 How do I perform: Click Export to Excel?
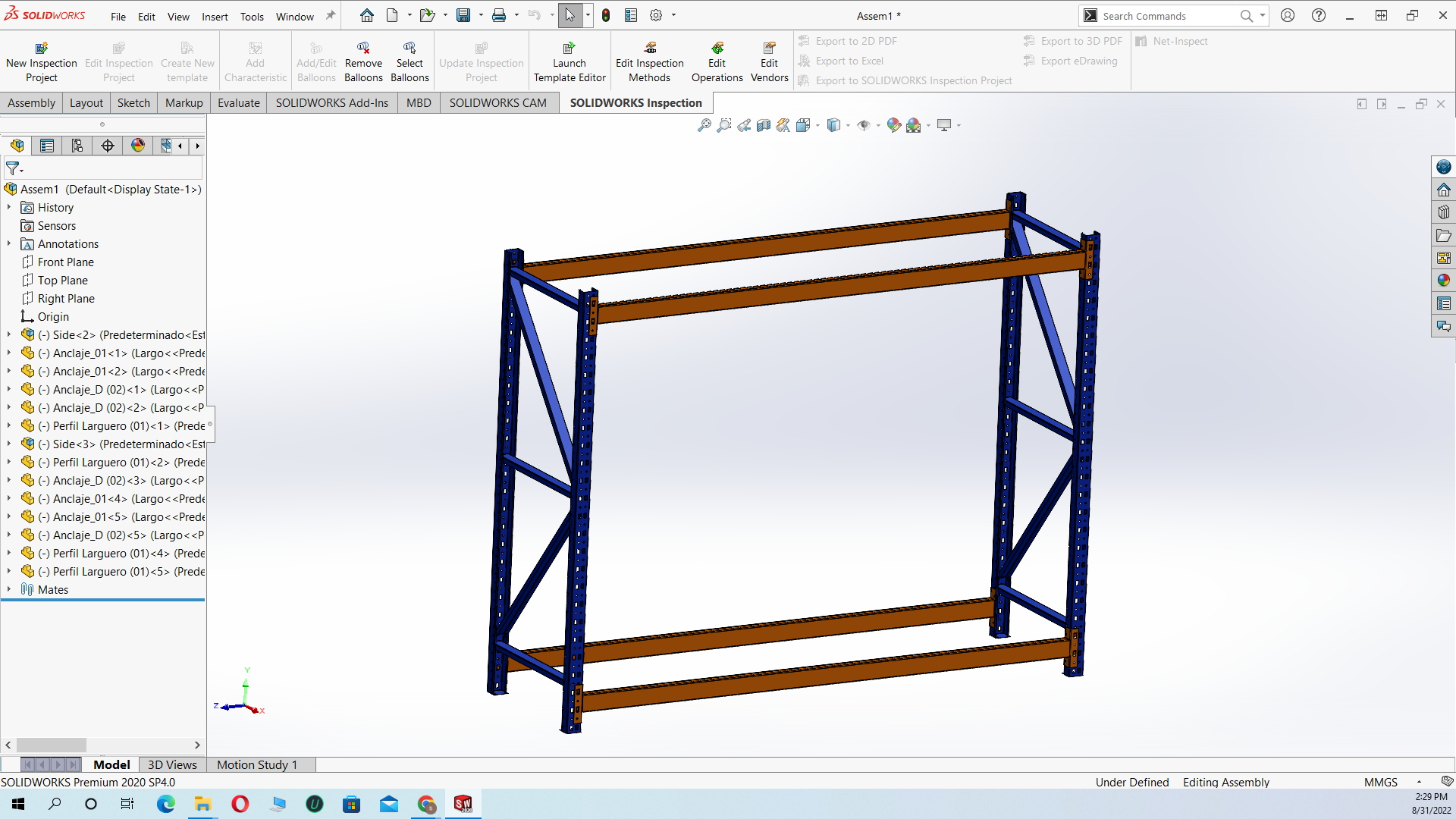(848, 61)
